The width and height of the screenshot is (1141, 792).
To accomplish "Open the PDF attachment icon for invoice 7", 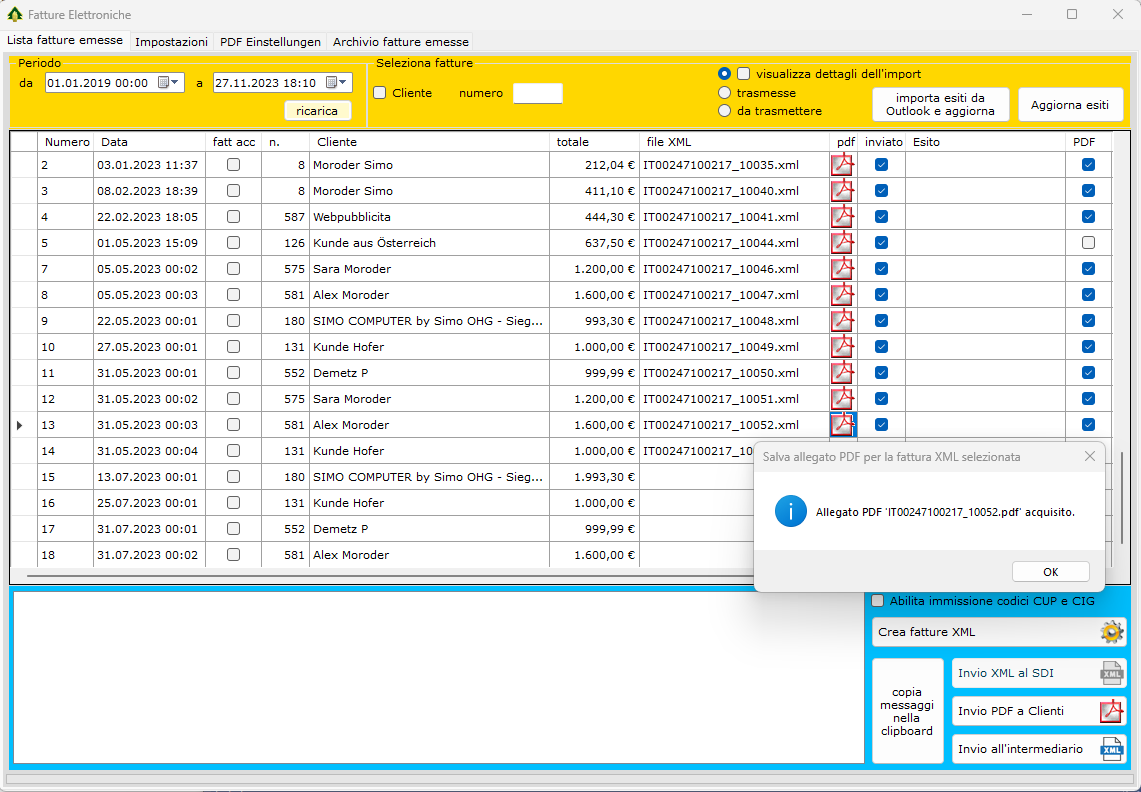I will (x=843, y=269).
